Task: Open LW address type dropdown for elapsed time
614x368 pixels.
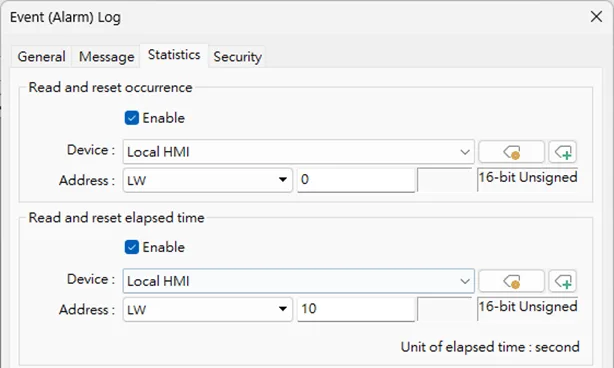Action: pos(208,309)
